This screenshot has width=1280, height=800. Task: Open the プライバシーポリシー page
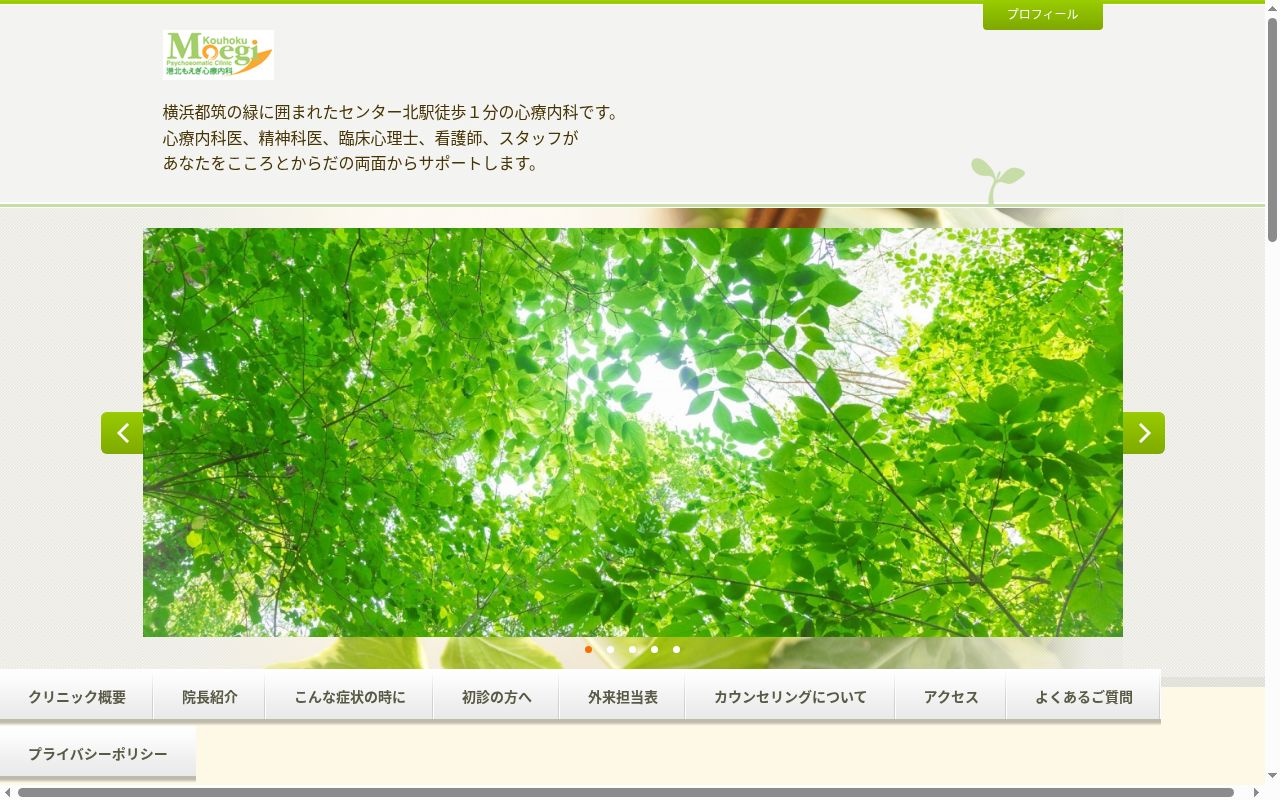[x=98, y=753]
